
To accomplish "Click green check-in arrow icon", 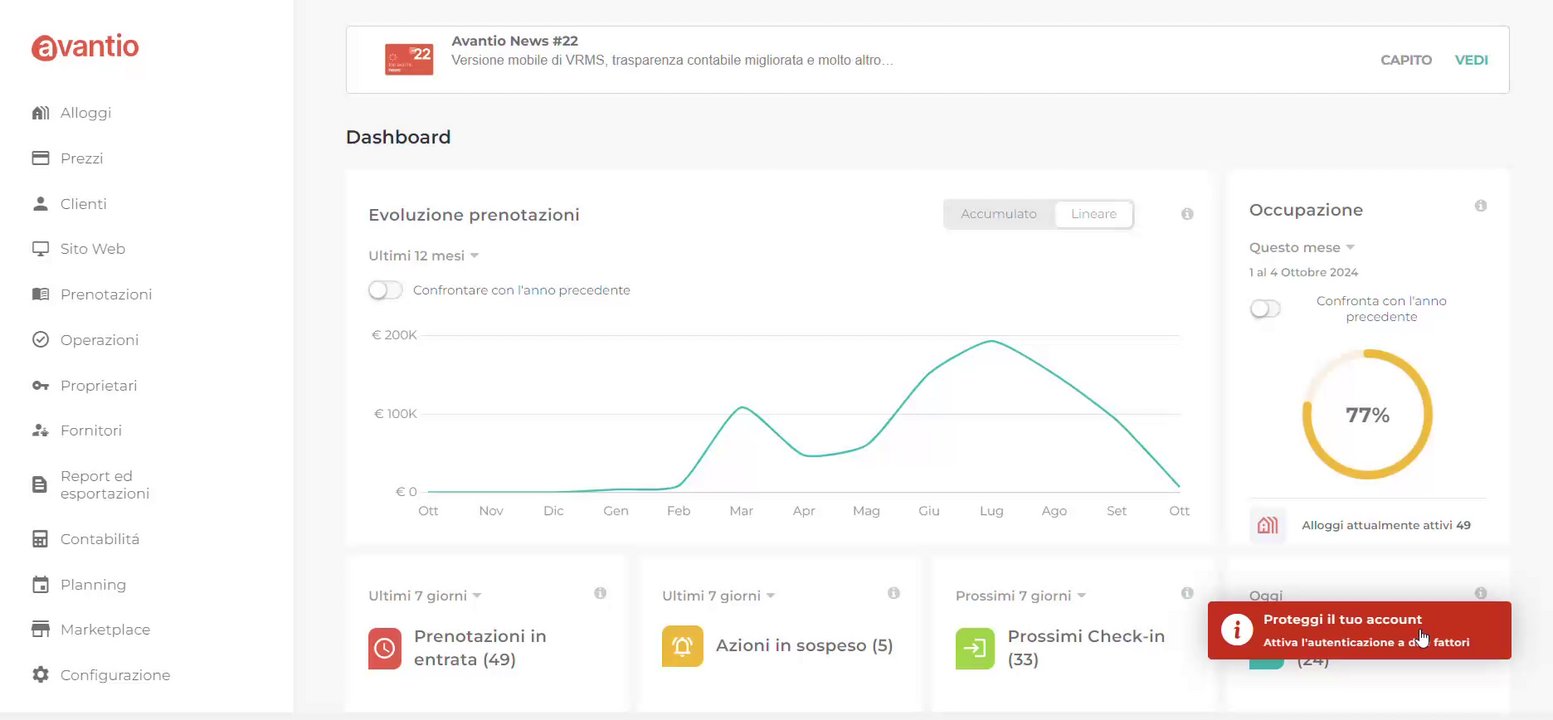I will pyautogui.click(x=975, y=648).
